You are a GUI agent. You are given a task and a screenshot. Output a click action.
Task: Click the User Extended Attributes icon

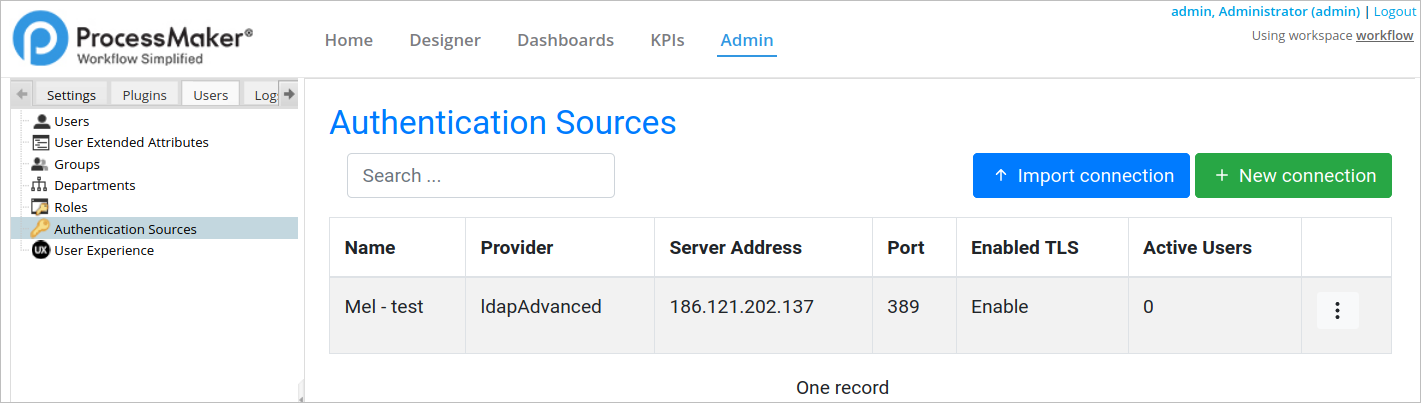point(41,142)
